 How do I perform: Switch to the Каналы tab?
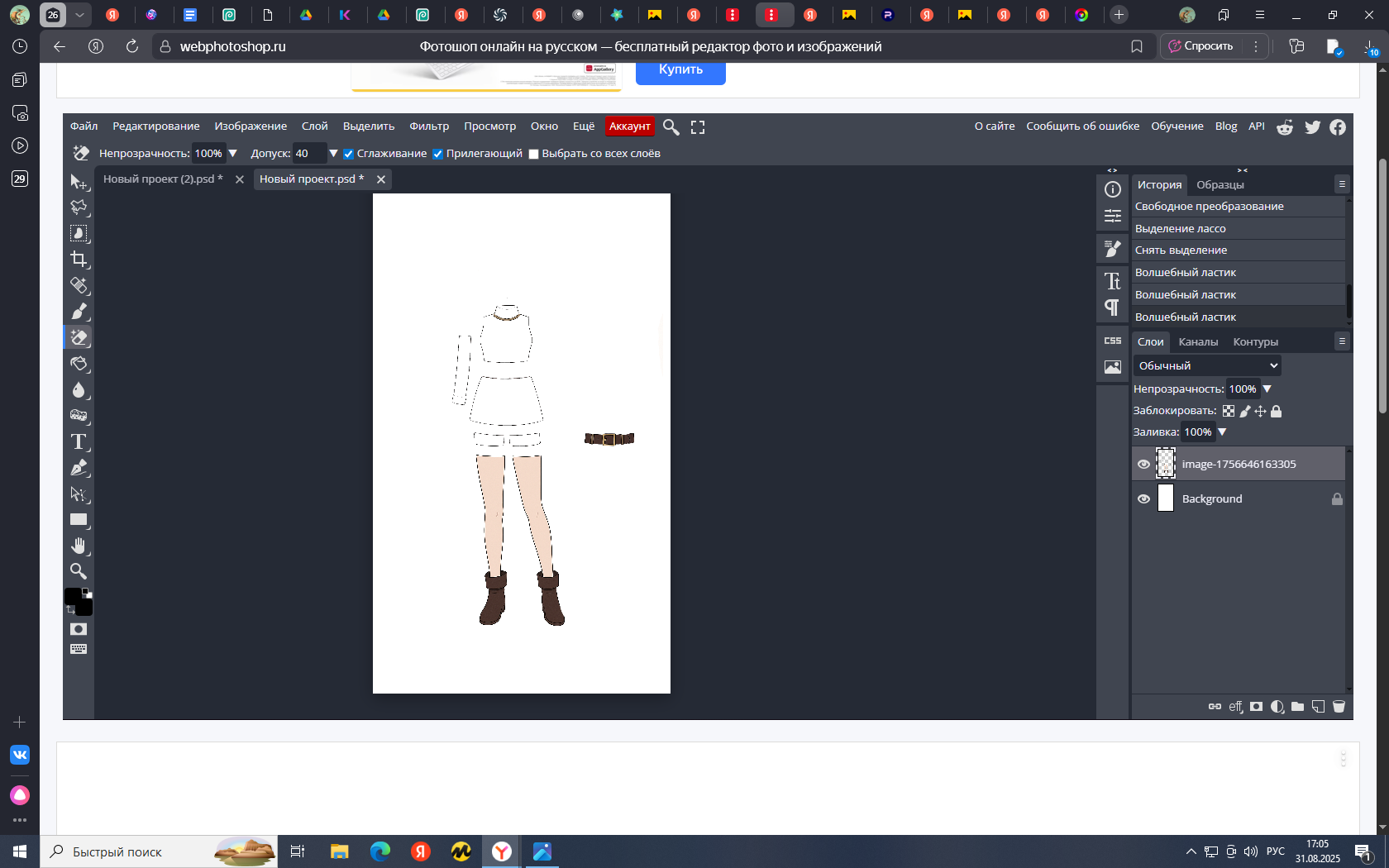point(1198,342)
